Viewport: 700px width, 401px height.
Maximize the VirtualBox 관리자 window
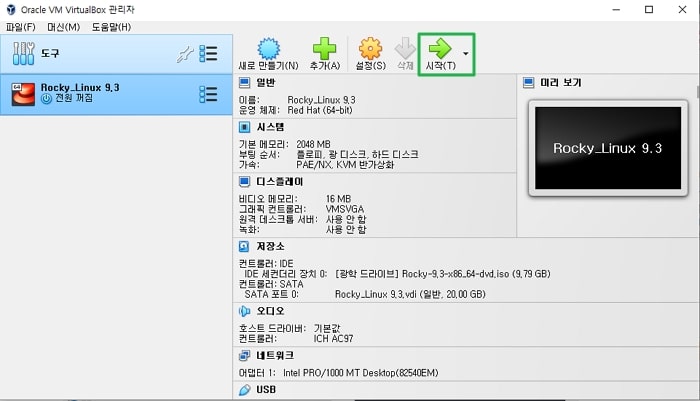coord(649,9)
